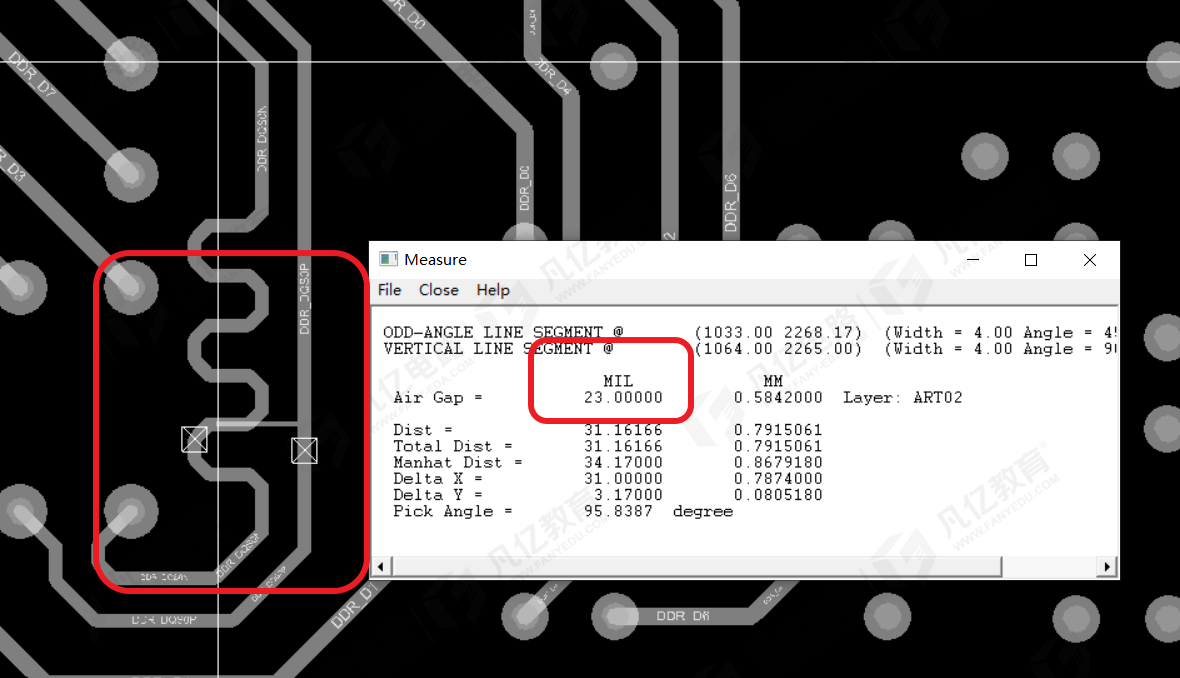This screenshot has width=1180, height=678.
Task: Click the left measurement pick marker box
Action: pos(194,439)
